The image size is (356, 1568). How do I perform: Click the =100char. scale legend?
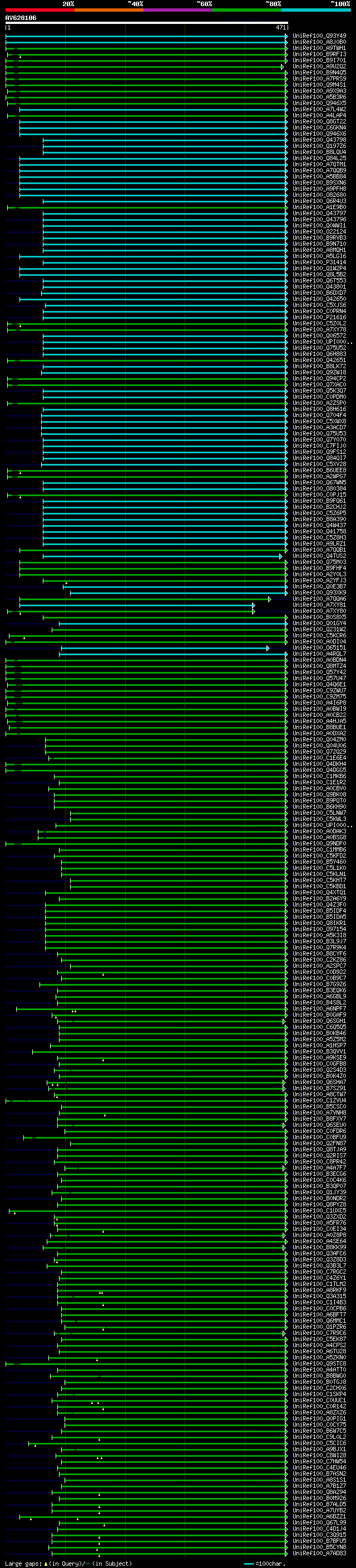tap(265, 1563)
